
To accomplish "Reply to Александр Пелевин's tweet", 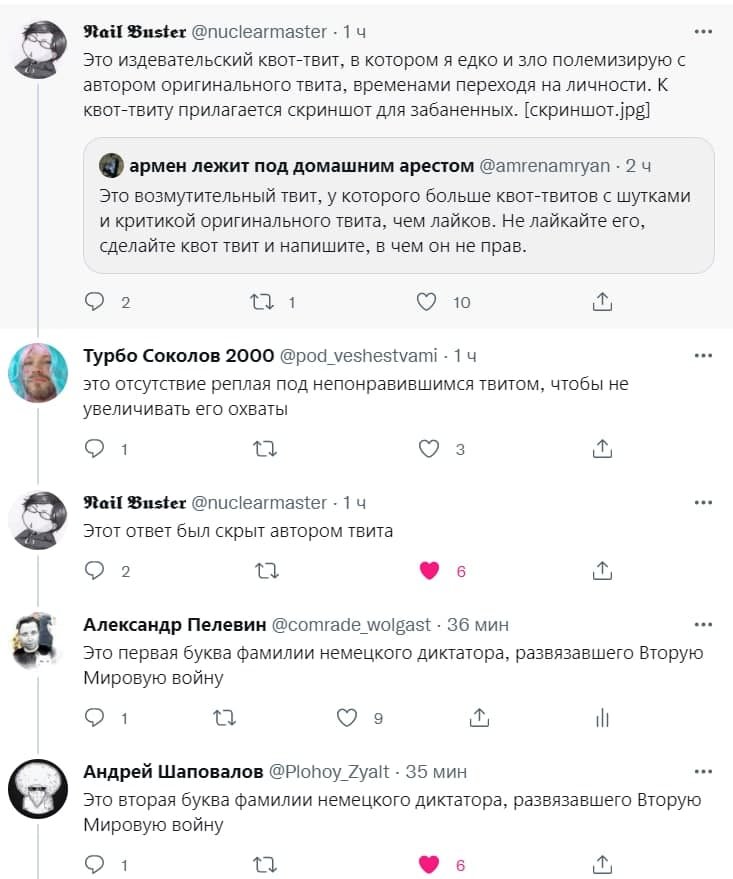I will [95, 717].
